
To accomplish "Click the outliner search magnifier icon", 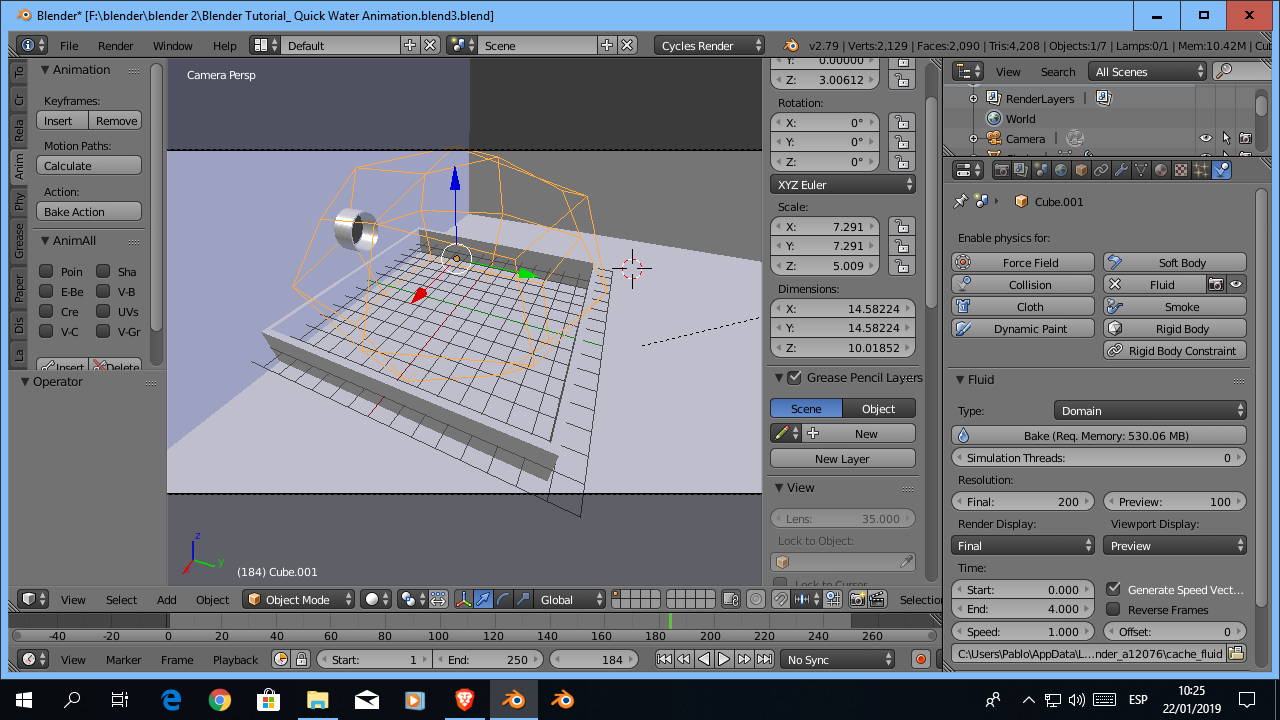I will pyautogui.click(x=1224, y=71).
